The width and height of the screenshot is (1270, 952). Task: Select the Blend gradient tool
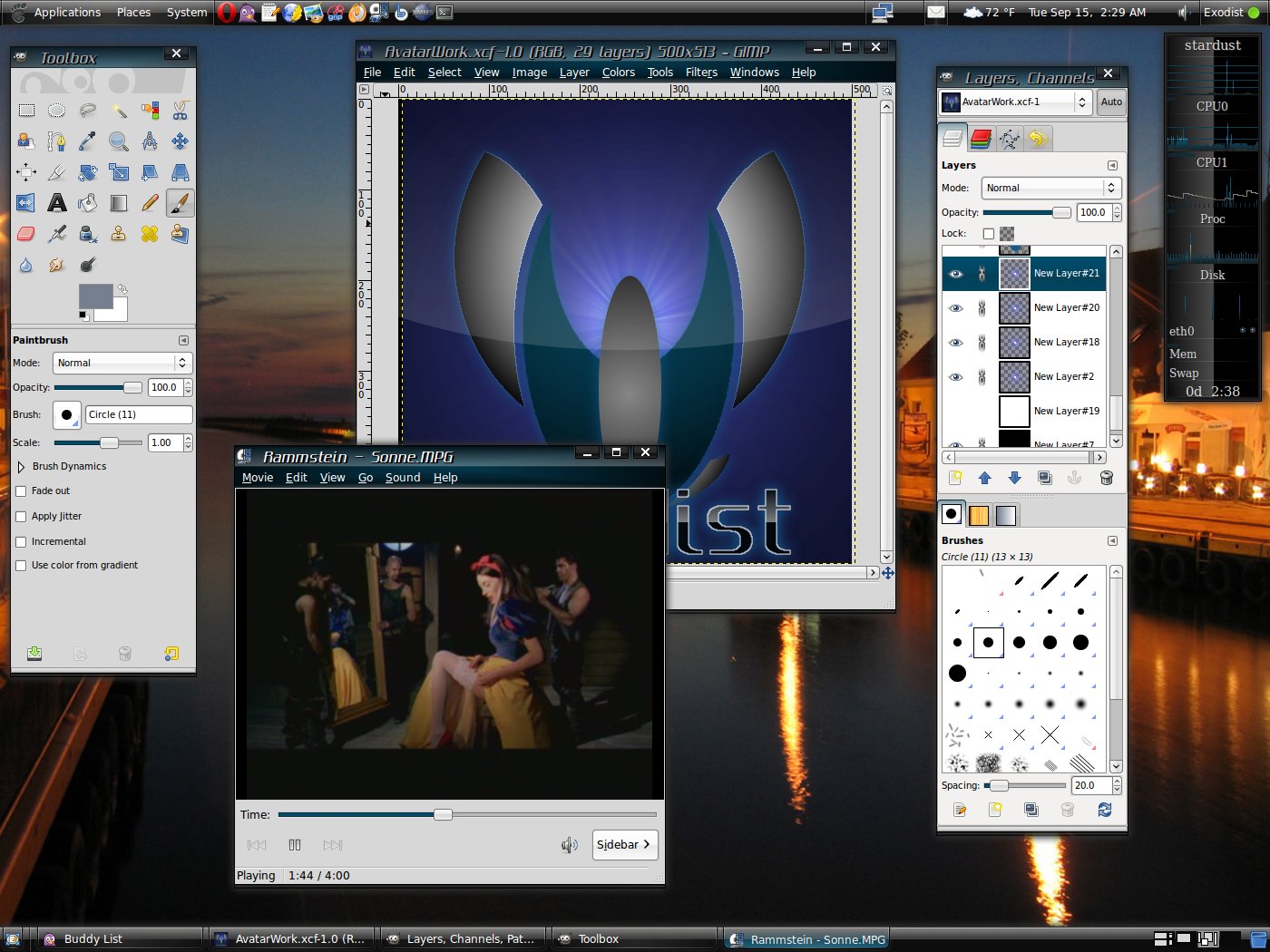tap(119, 203)
